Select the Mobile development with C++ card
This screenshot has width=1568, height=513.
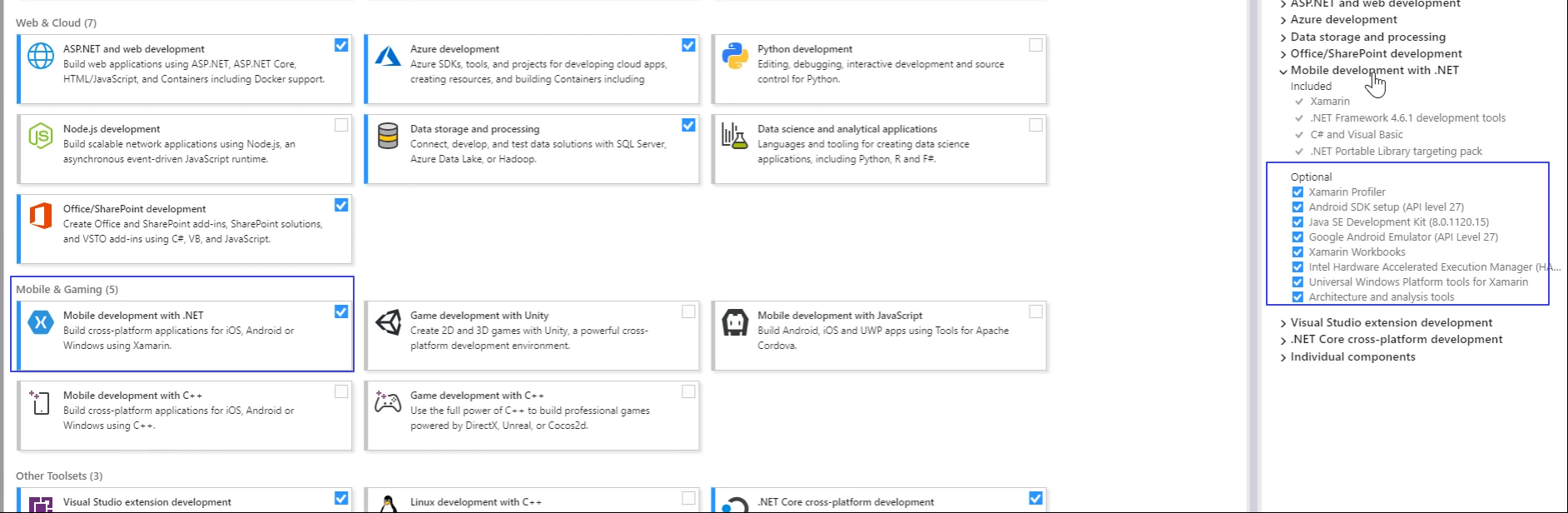click(x=185, y=416)
